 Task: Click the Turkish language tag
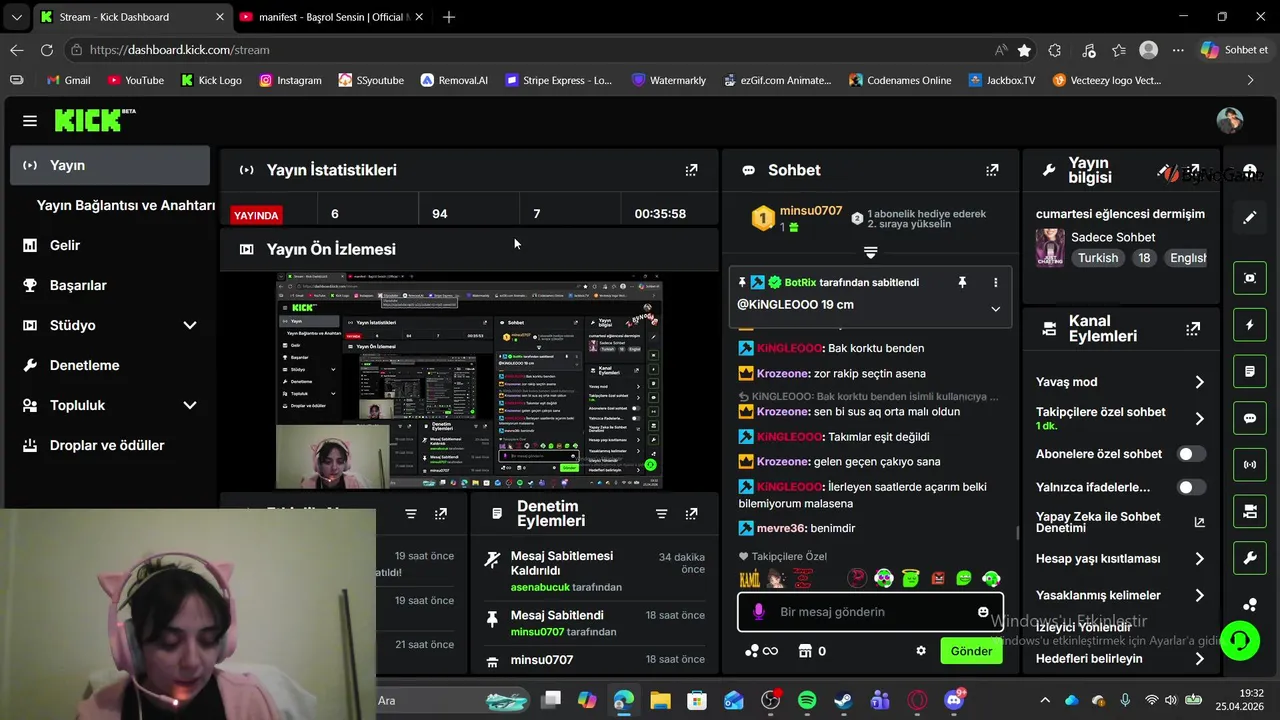1097,257
